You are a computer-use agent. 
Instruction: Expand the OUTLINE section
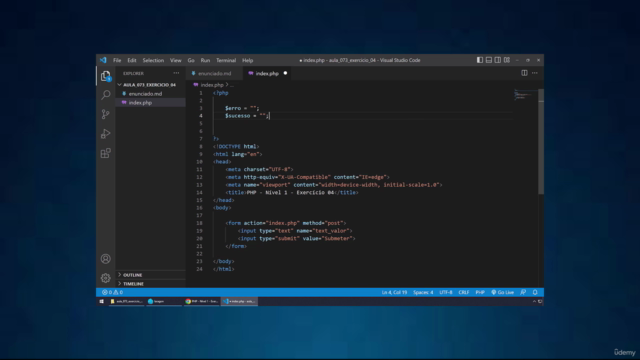[151, 275]
